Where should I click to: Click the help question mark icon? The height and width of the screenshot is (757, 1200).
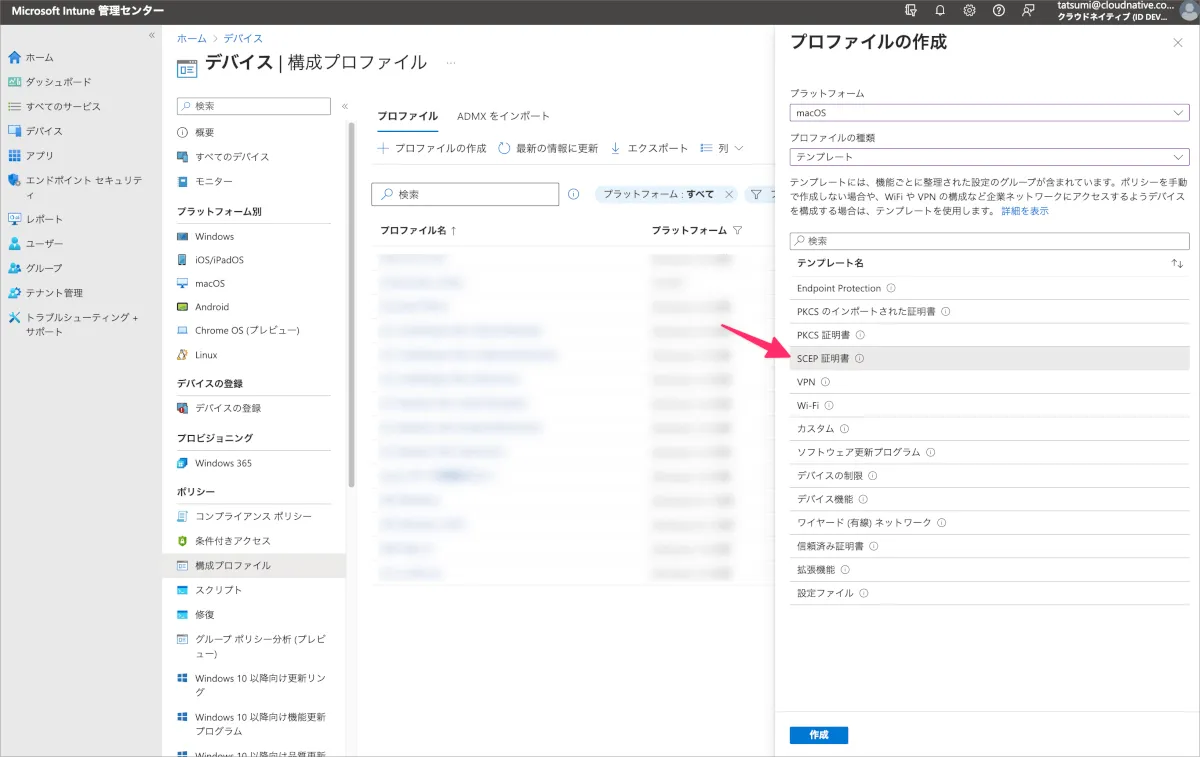(x=998, y=10)
